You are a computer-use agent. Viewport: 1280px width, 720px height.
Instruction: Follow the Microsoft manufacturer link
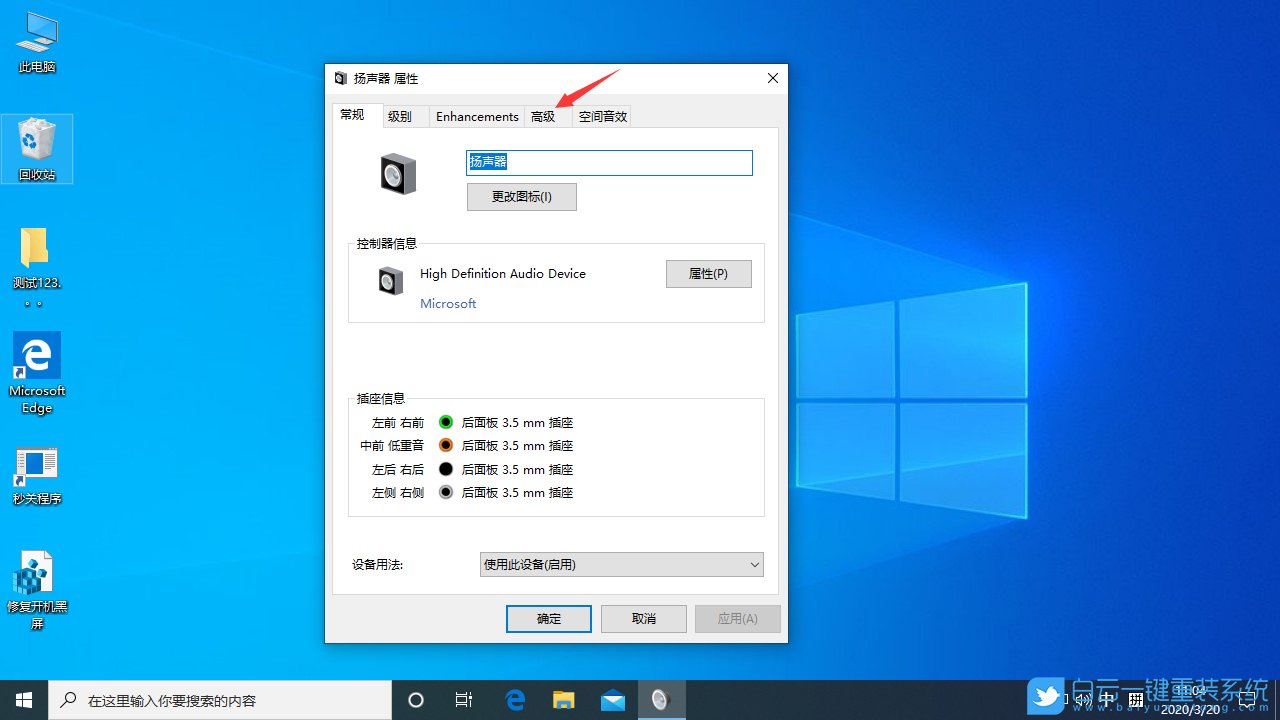pyautogui.click(x=447, y=303)
